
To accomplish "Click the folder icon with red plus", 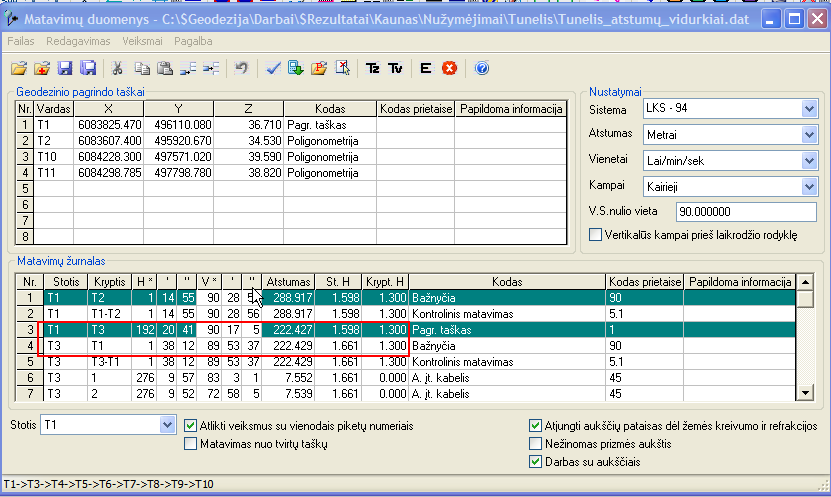I will click(x=42, y=68).
